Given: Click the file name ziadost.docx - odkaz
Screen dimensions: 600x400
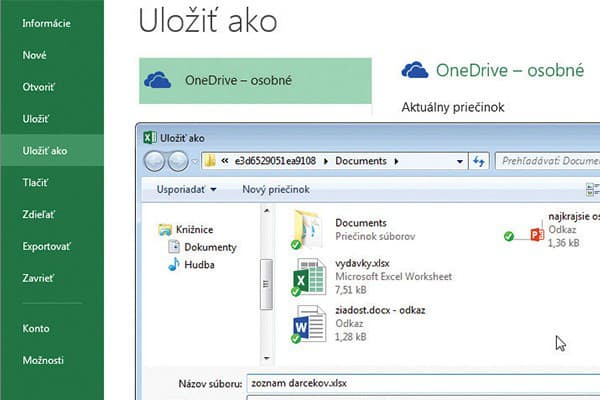Looking at the screenshot, I should (x=380, y=310).
